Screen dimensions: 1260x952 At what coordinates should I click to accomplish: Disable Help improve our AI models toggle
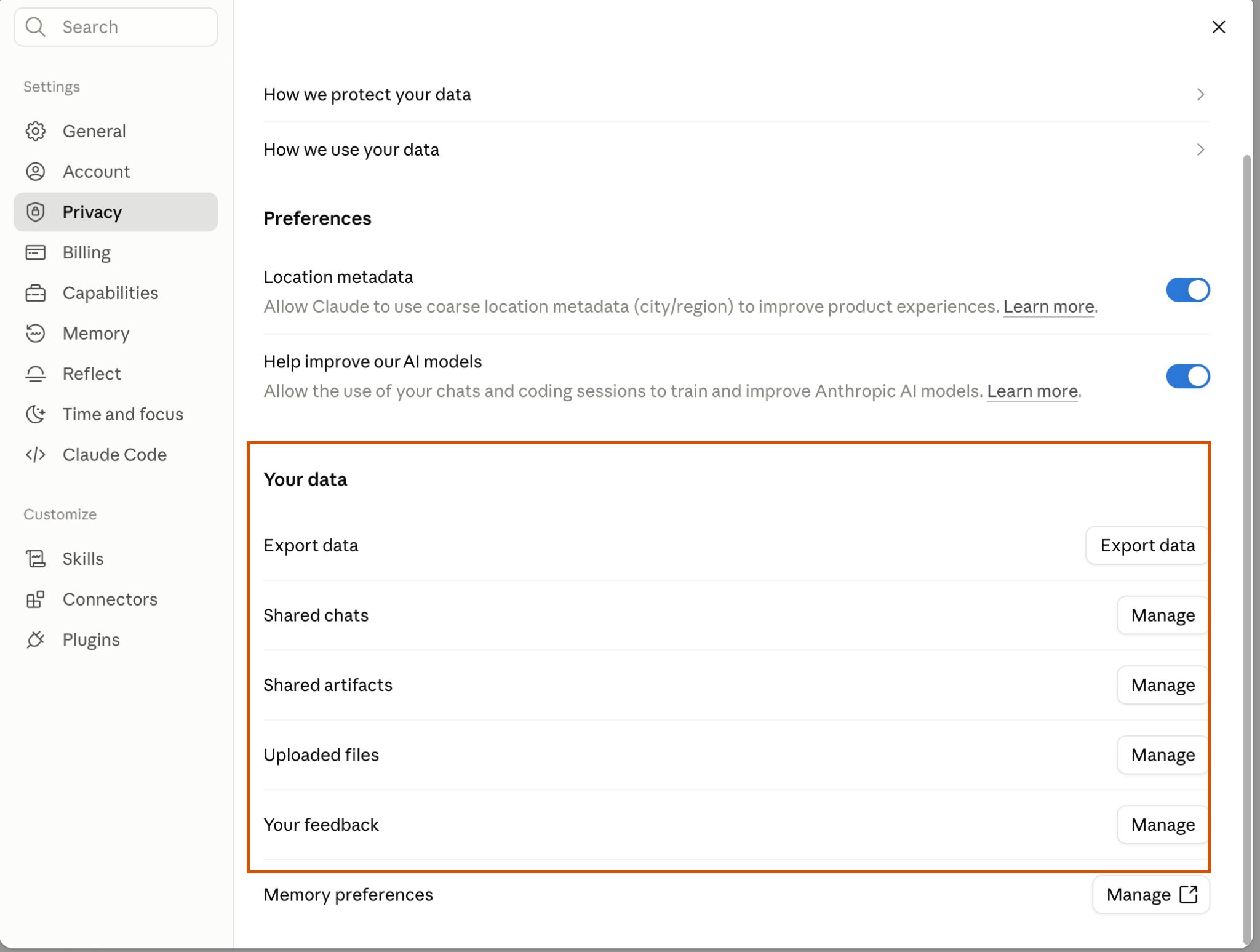pyautogui.click(x=1188, y=376)
